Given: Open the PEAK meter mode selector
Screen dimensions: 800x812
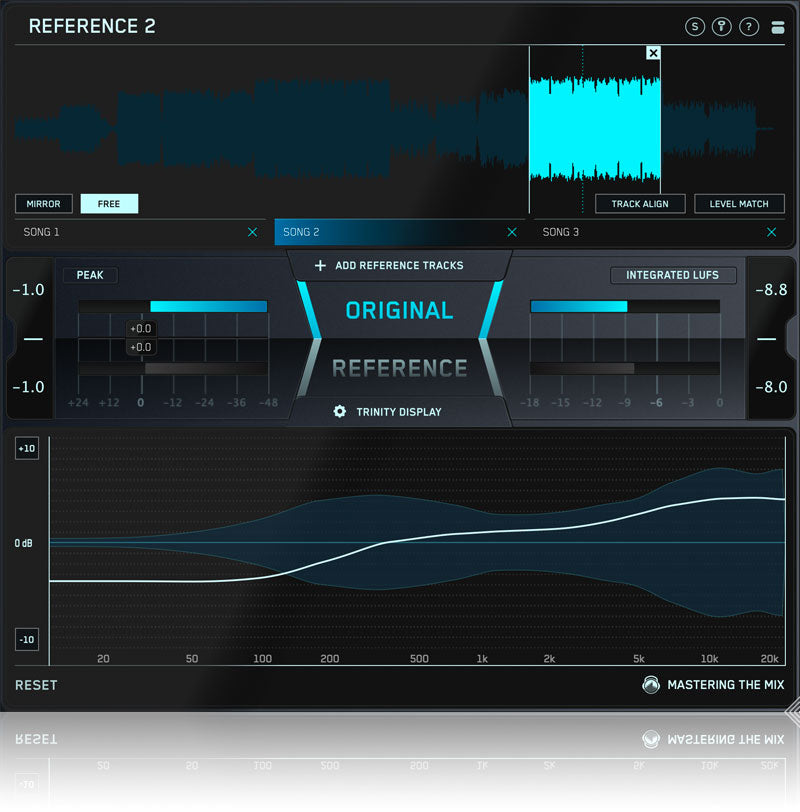Looking at the screenshot, I should (90, 275).
